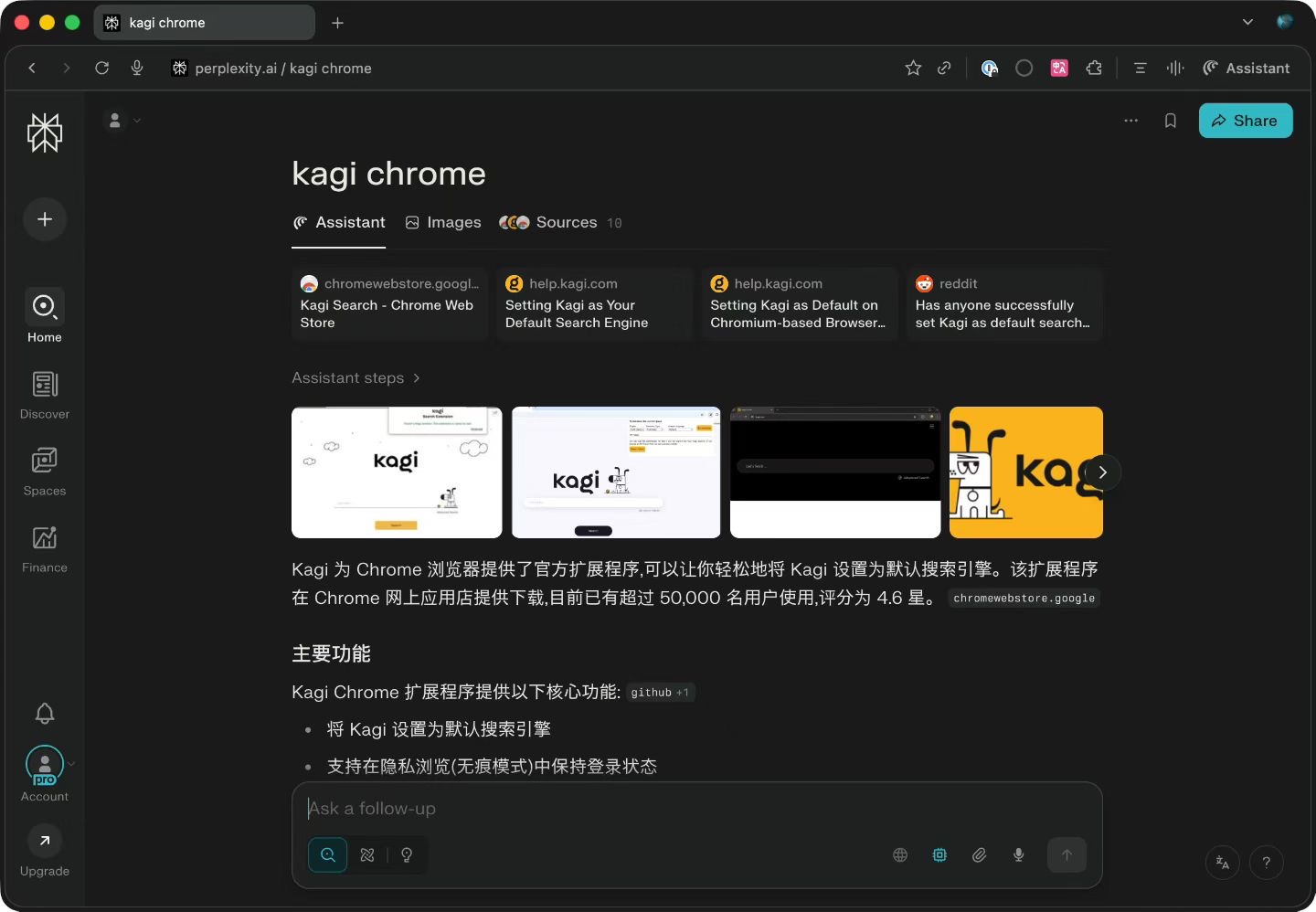Open the Spaces section
Viewport: 1316px width, 912px height.
coord(45,472)
